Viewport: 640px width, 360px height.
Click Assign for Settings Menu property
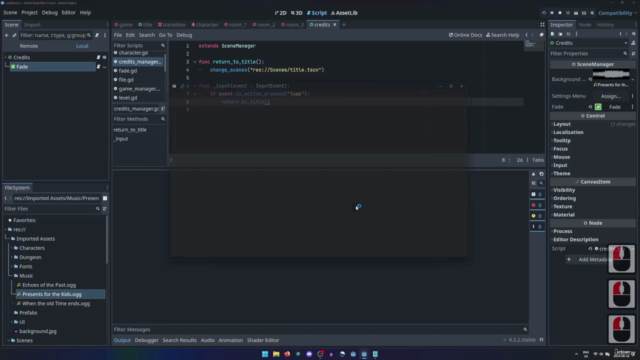611,96
